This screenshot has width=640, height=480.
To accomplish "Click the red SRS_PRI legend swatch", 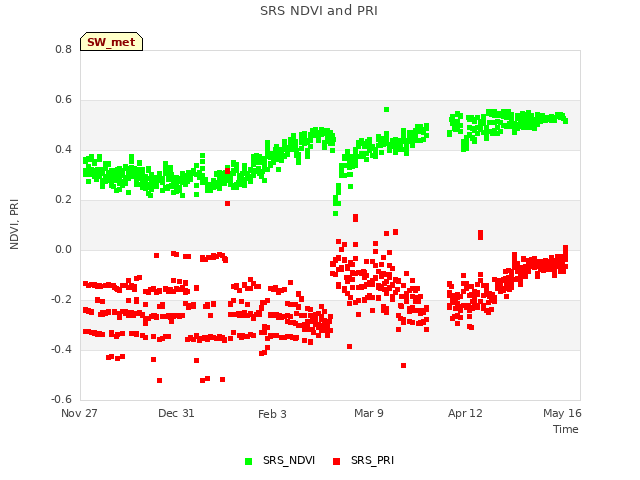I will [x=336, y=461].
